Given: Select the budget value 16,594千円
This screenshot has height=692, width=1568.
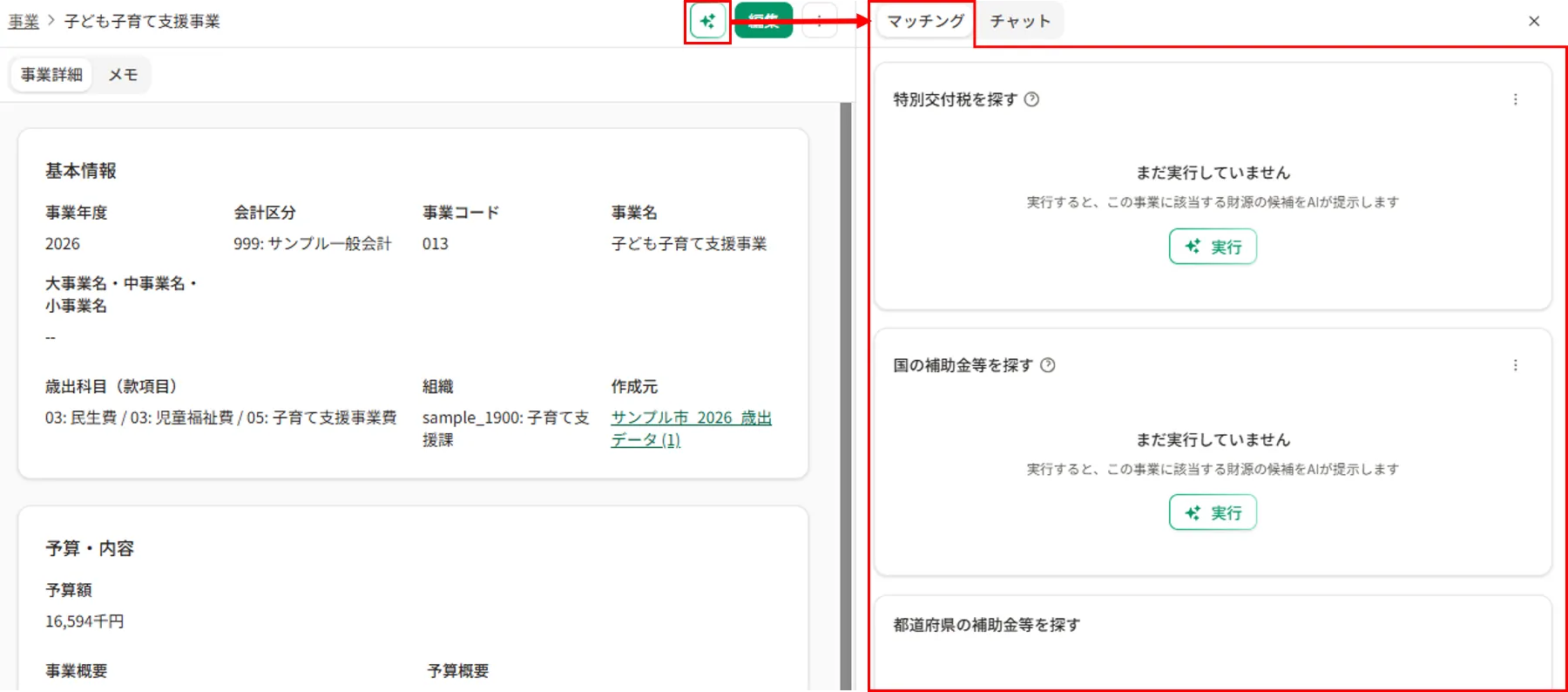Looking at the screenshot, I should pos(84,621).
